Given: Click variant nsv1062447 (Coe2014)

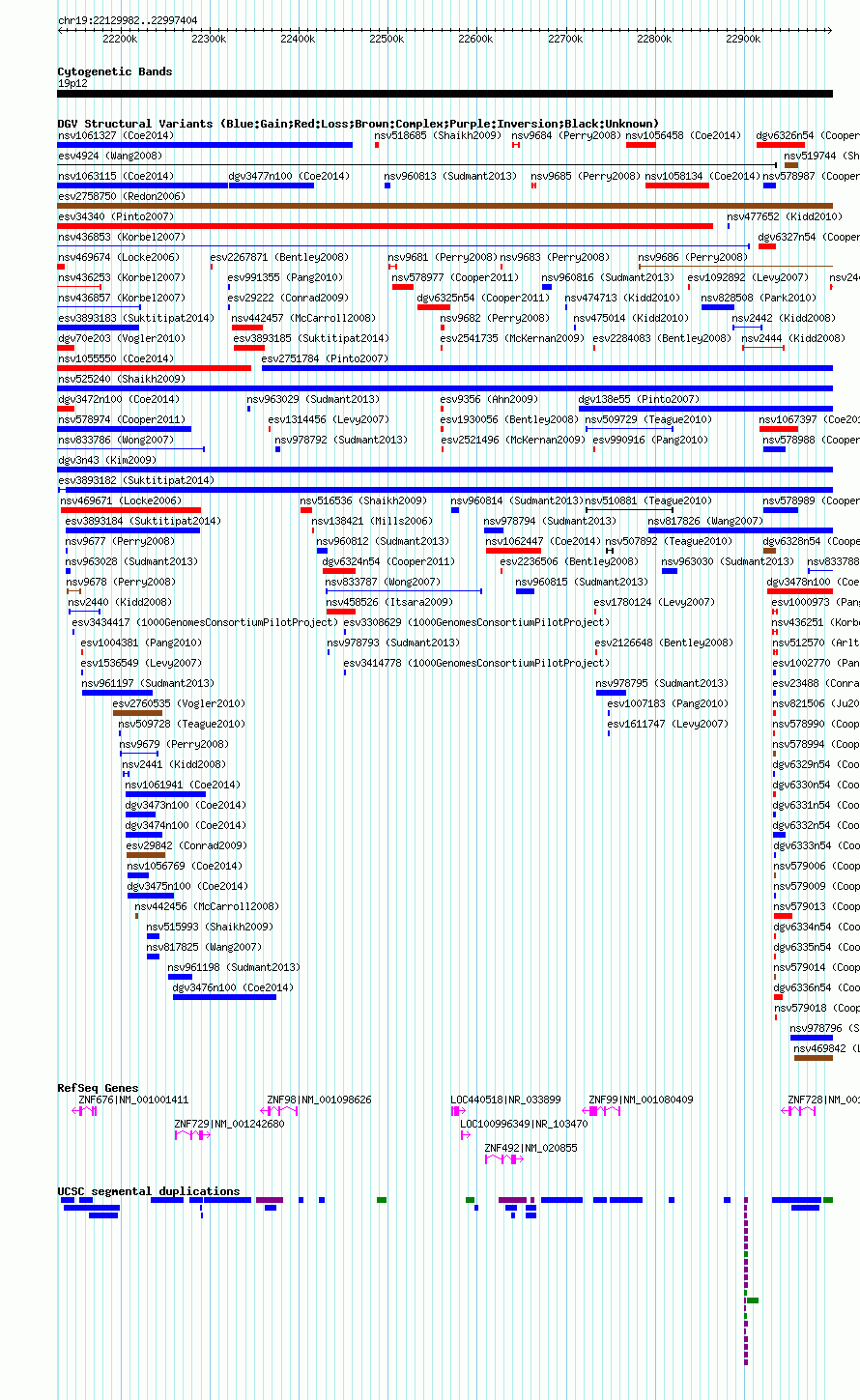Looking at the screenshot, I should click(543, 541).
